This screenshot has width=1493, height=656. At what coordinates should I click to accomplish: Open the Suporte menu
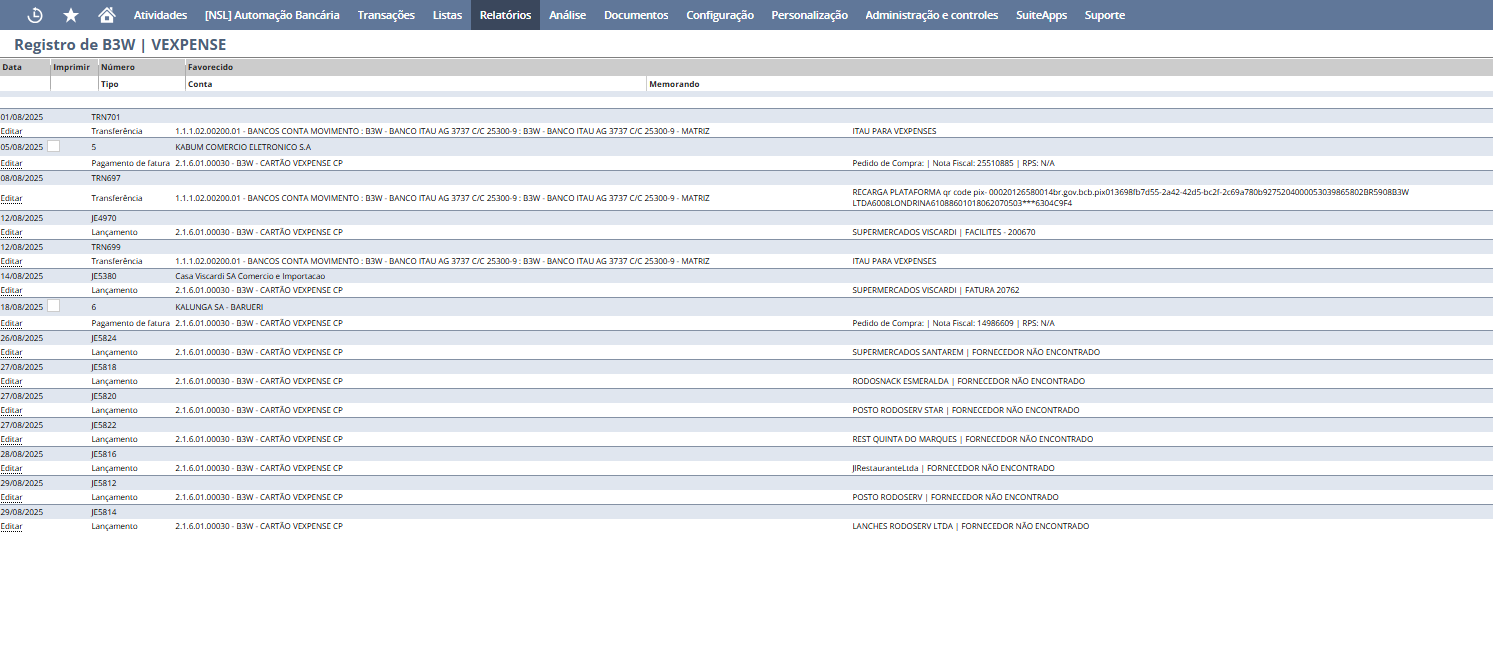[1104, 15]
